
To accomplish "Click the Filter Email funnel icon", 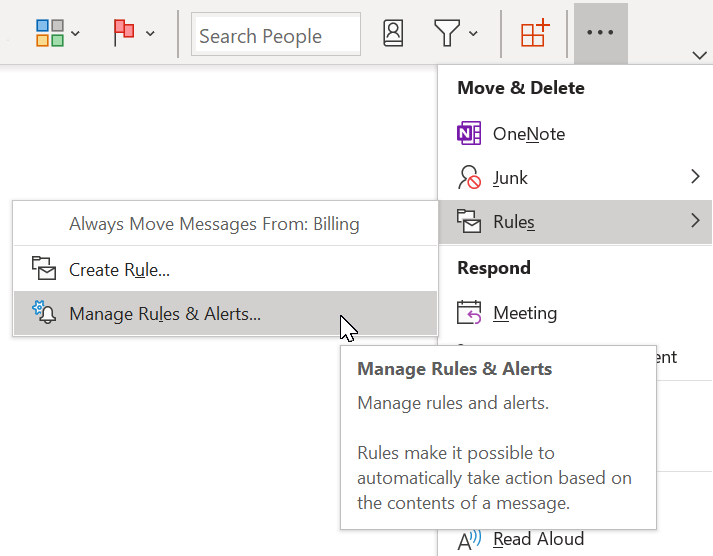I will pos(446,33).
